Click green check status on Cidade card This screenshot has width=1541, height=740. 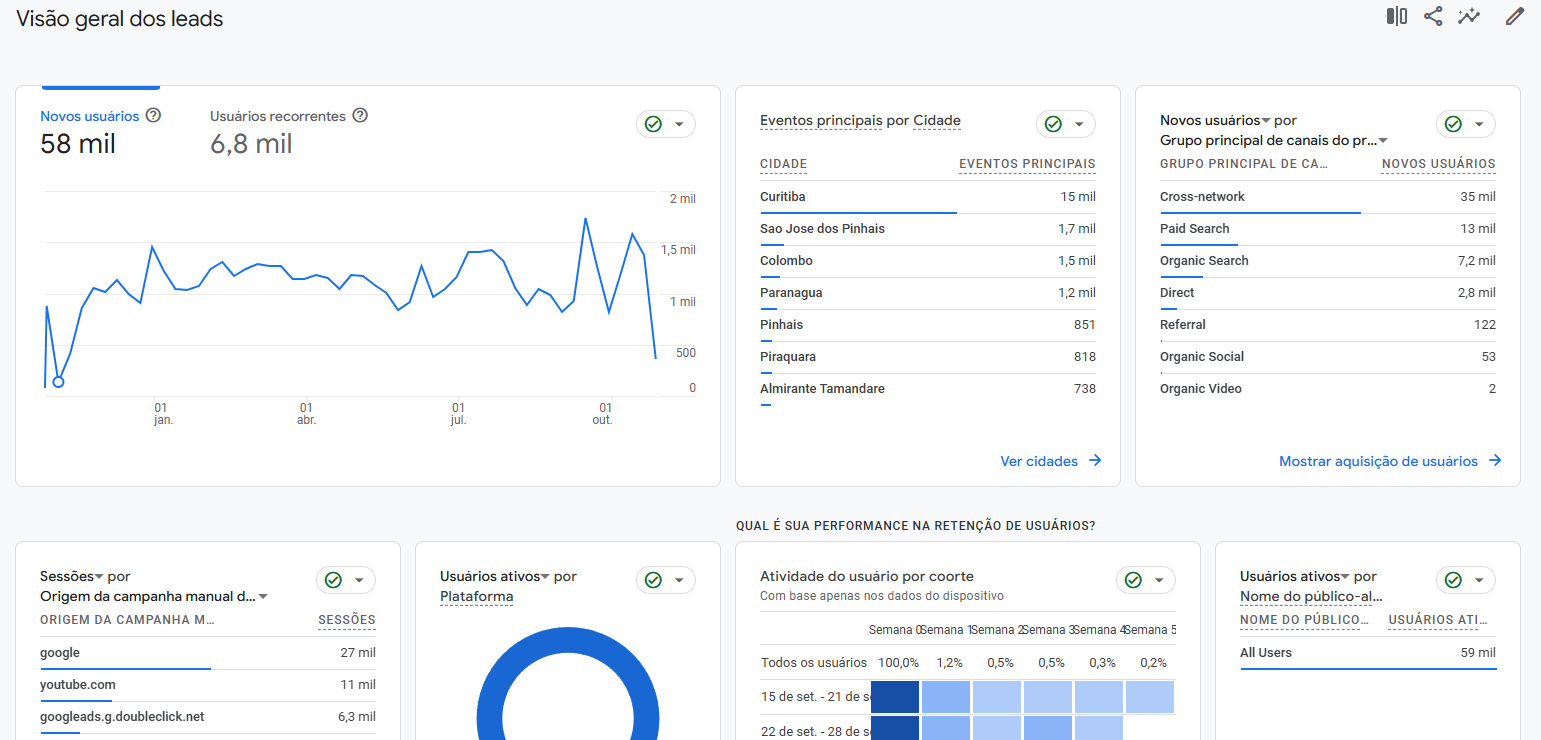point(1053,124)
